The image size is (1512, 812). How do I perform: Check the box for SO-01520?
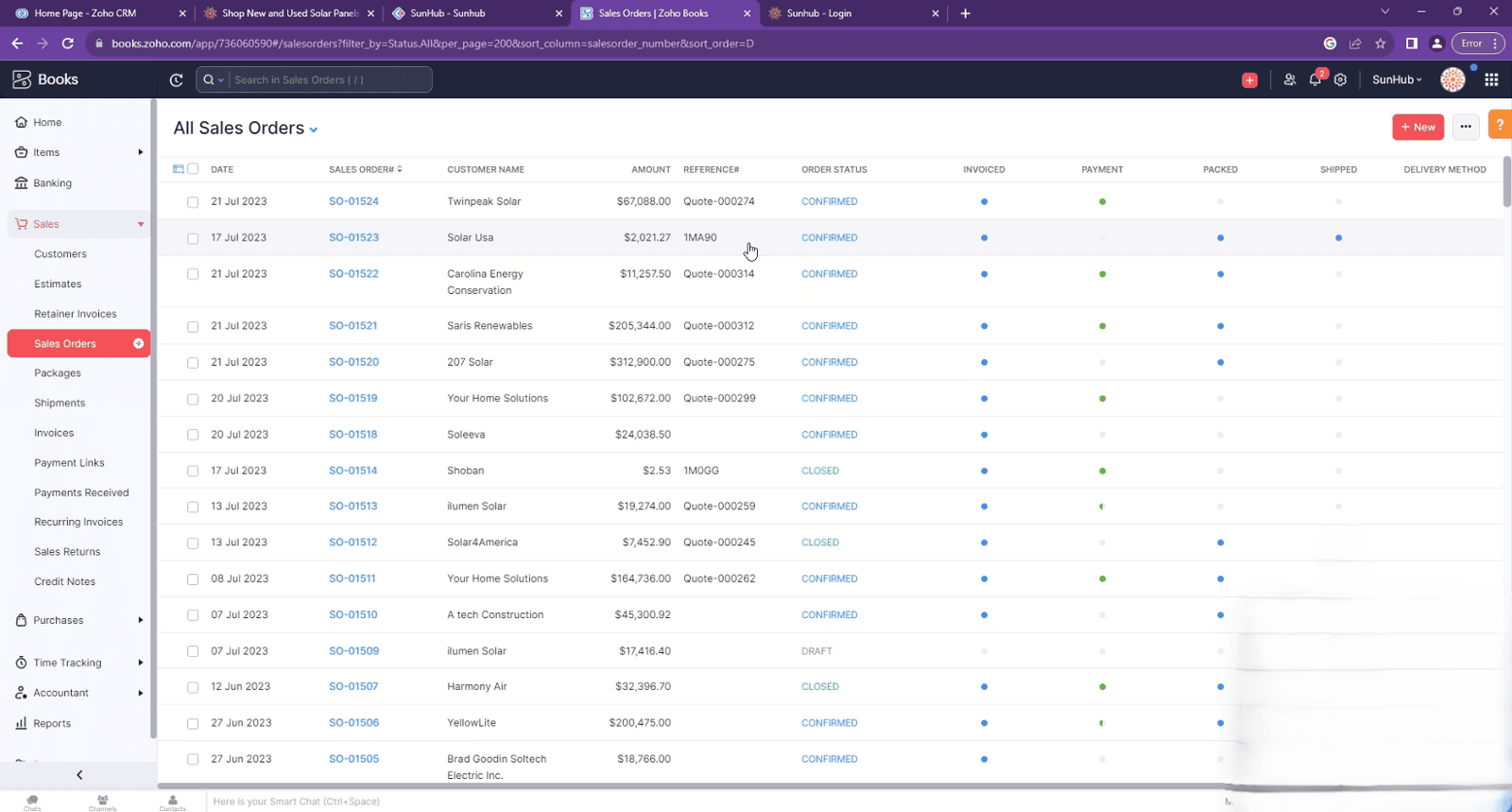point(193,362)
